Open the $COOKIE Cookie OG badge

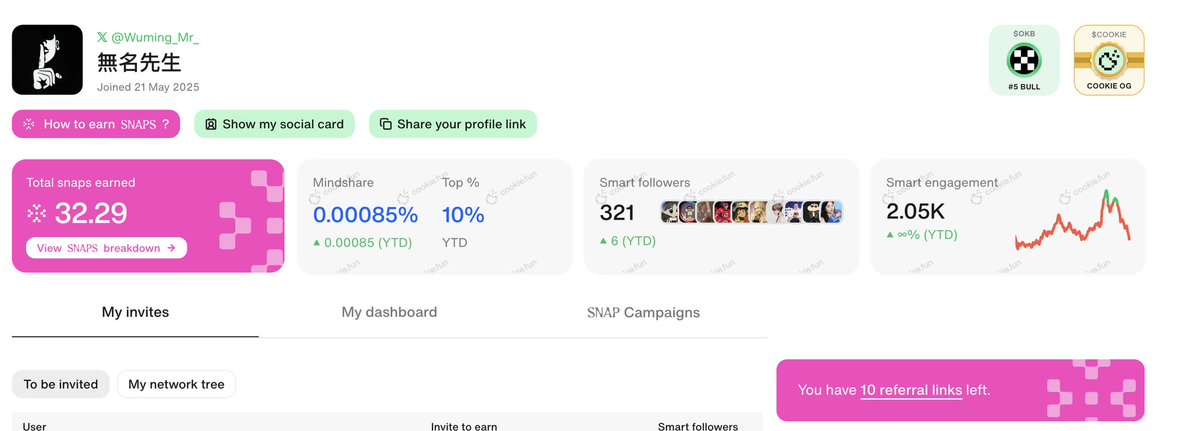(1109, 60)
